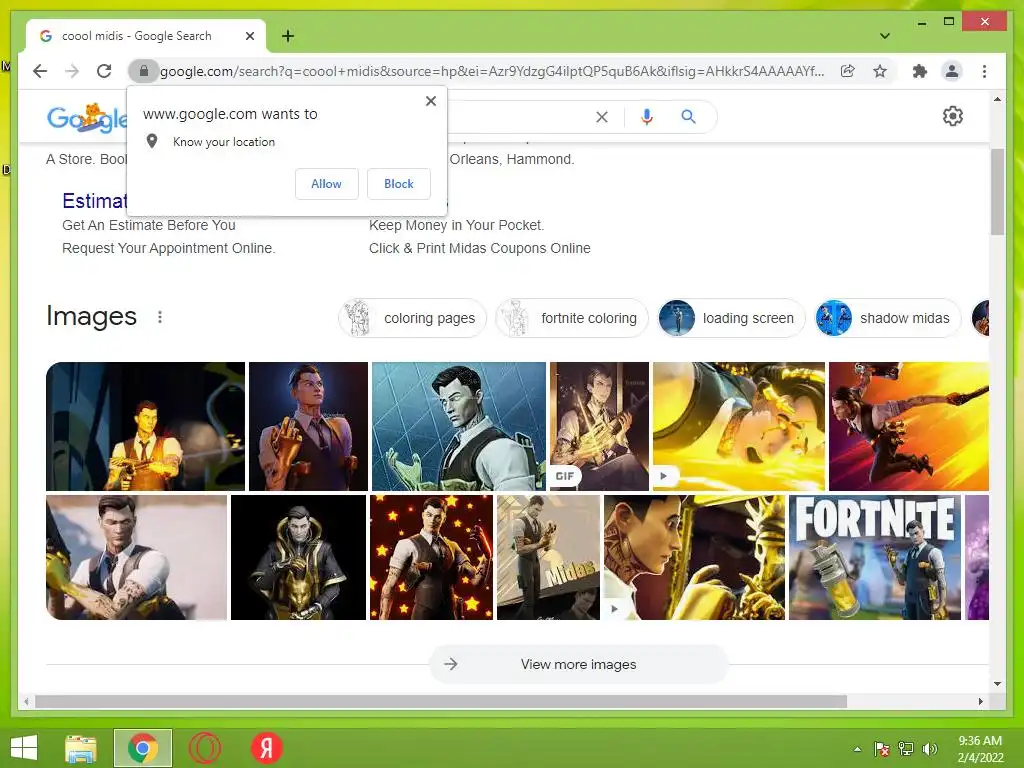Bookmark this page with the star icon

coord(880,71)
